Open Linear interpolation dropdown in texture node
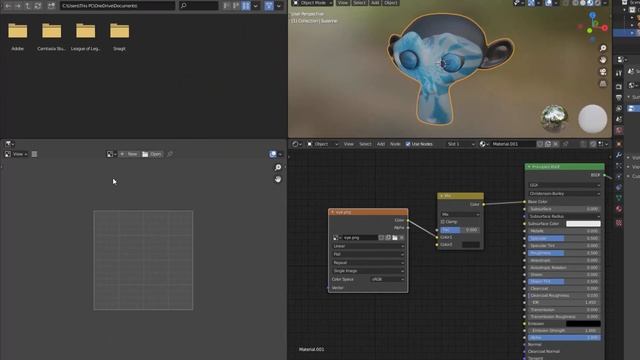Viewport: 640px width, 360px height. tap(368, 246)
